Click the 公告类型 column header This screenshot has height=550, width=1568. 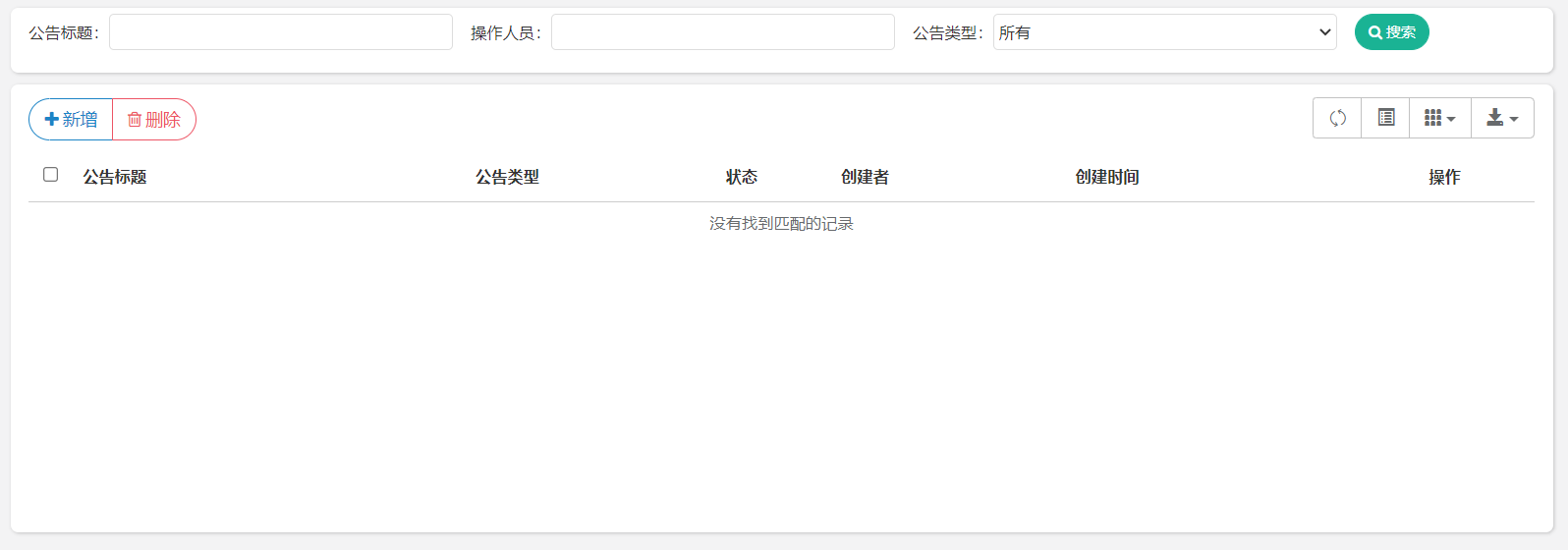(507, 177)
